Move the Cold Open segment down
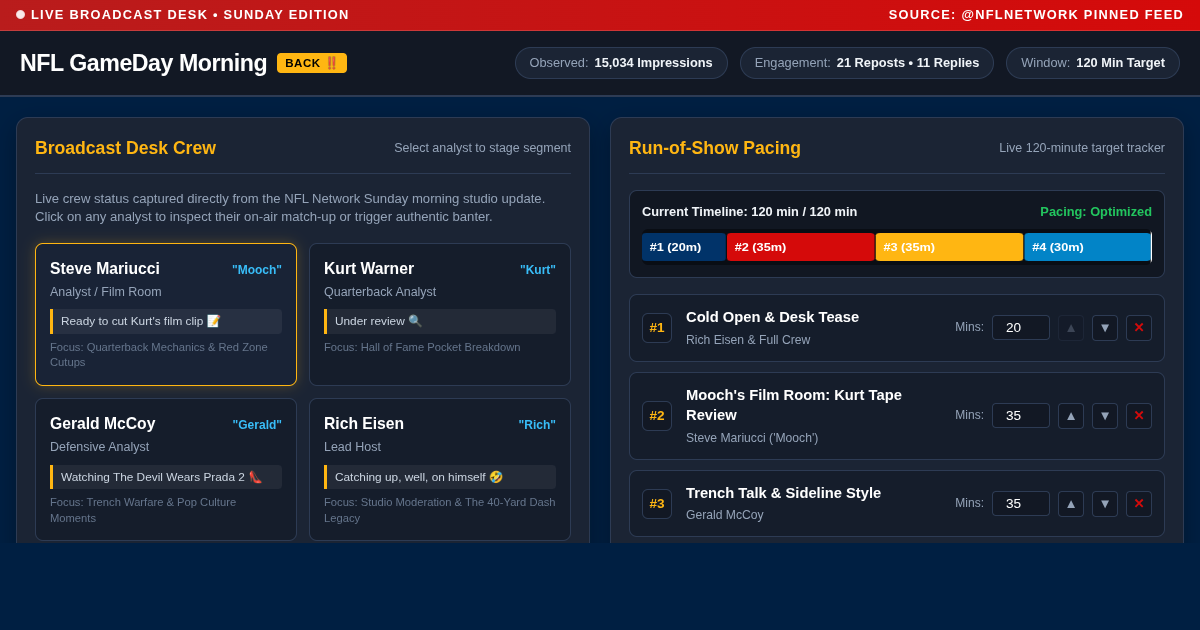 tap(1105, 328)
